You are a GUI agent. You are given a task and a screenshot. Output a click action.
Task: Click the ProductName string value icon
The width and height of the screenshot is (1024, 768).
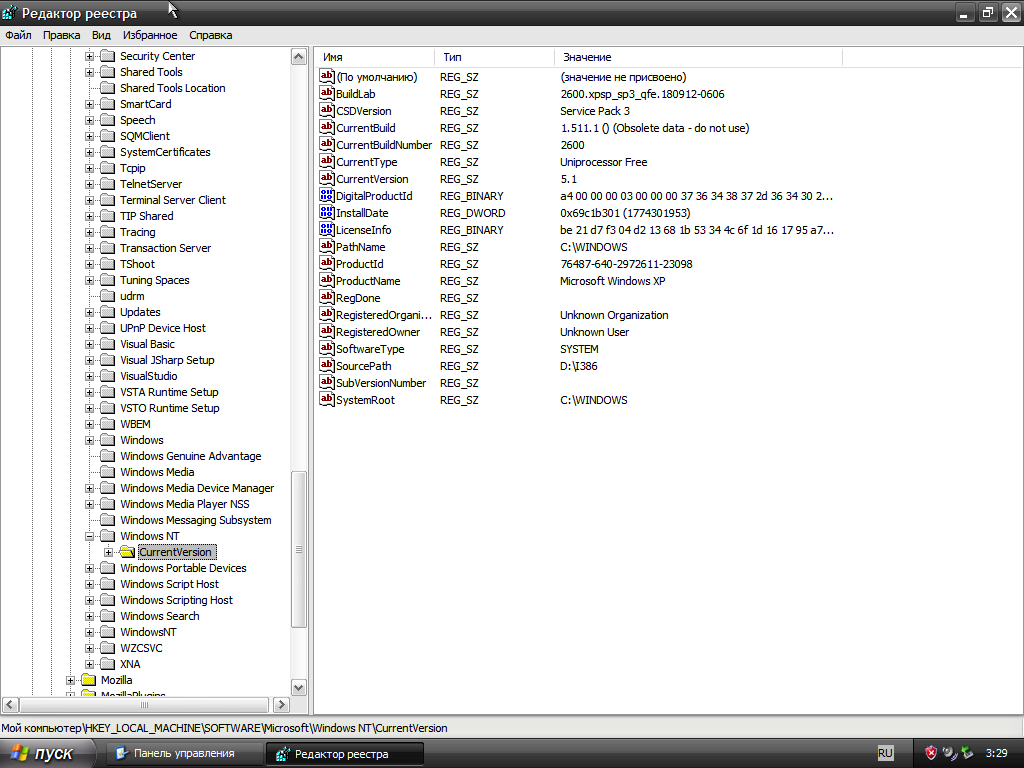coord(327,280)
